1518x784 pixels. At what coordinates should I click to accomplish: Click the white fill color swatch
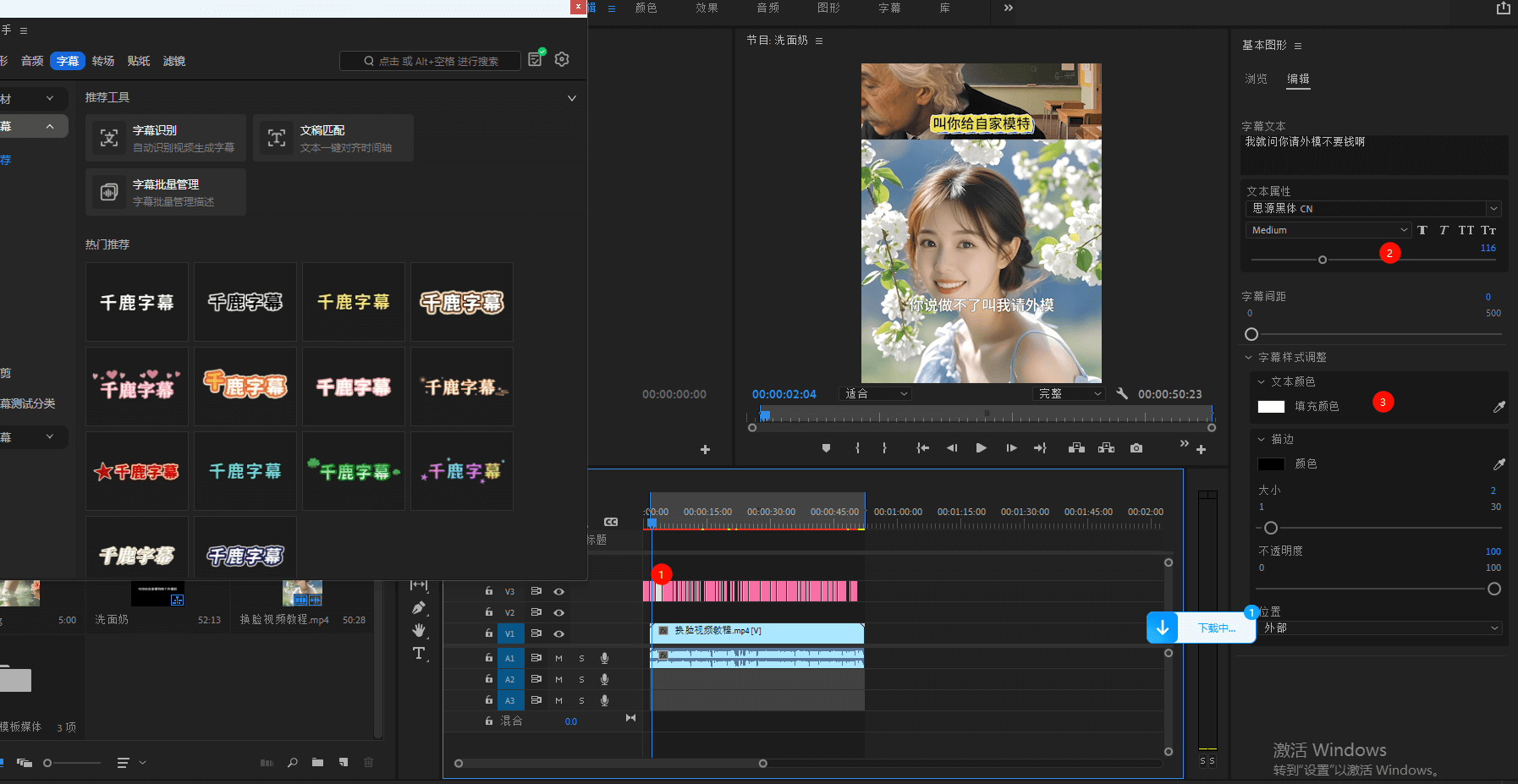coord(1271,407)
